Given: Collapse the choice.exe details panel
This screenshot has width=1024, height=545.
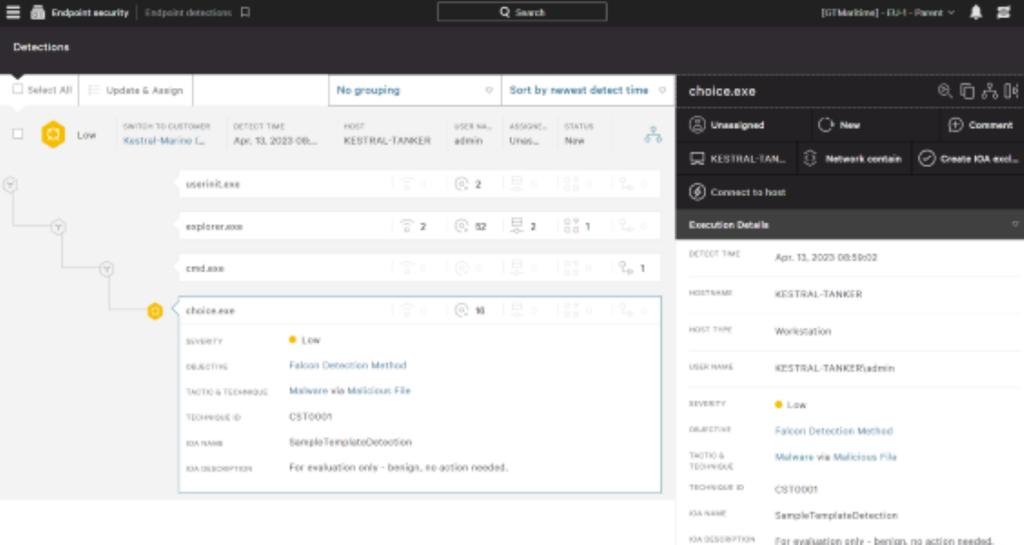Looking at the screenshot, I should pos(1011,91).
